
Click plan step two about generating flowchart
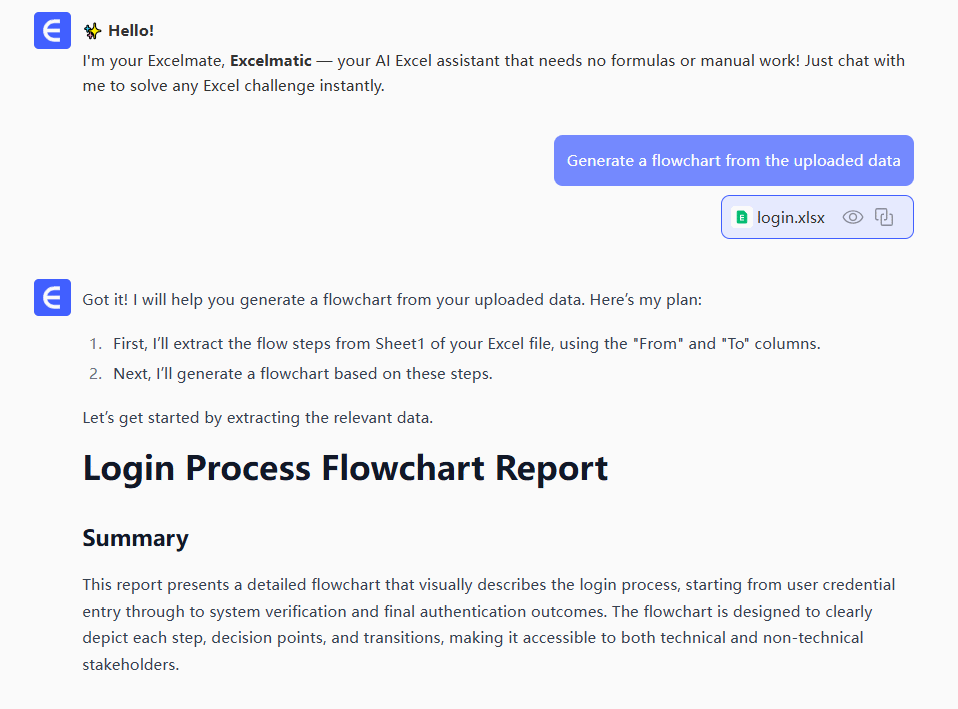click(x=302, y=375)
